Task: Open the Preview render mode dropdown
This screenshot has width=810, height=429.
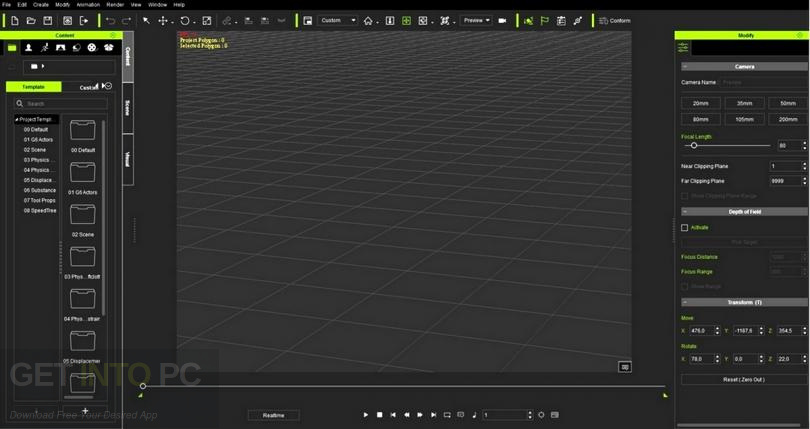Action: coord(476,21)
